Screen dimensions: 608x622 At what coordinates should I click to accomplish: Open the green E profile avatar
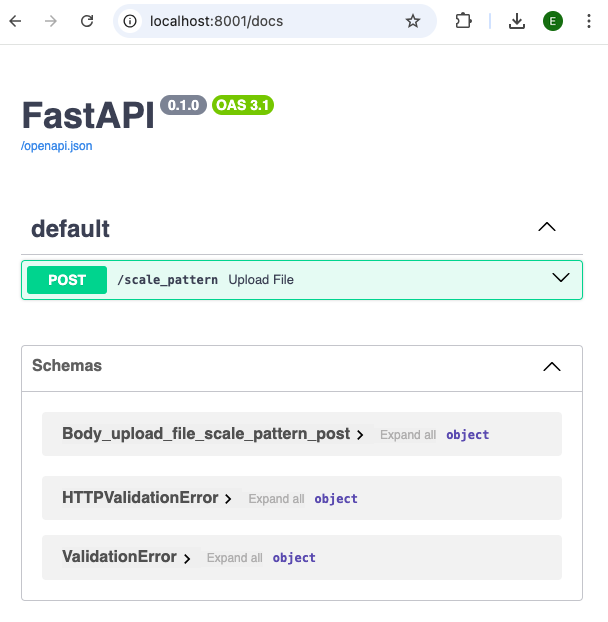[x=553, y=21]
